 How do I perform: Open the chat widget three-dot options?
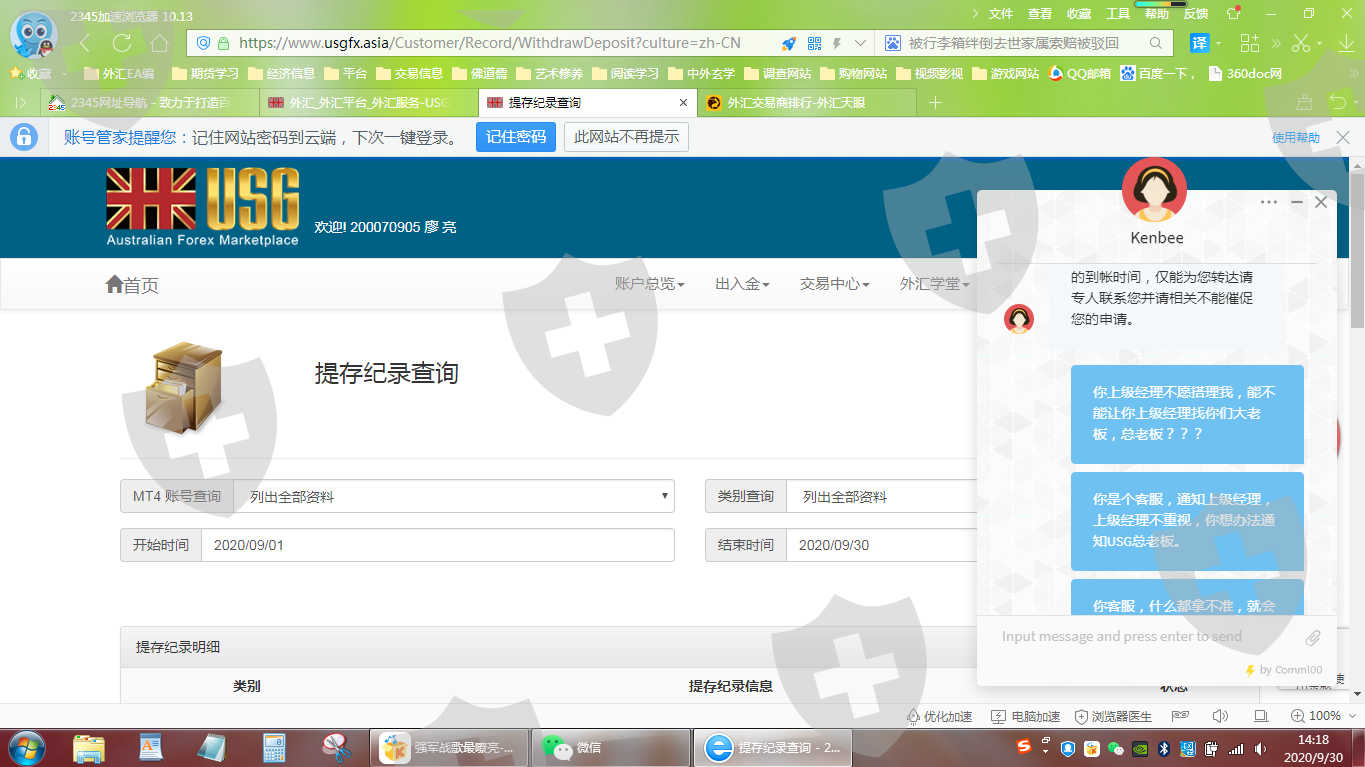[x=1269, y=202]
